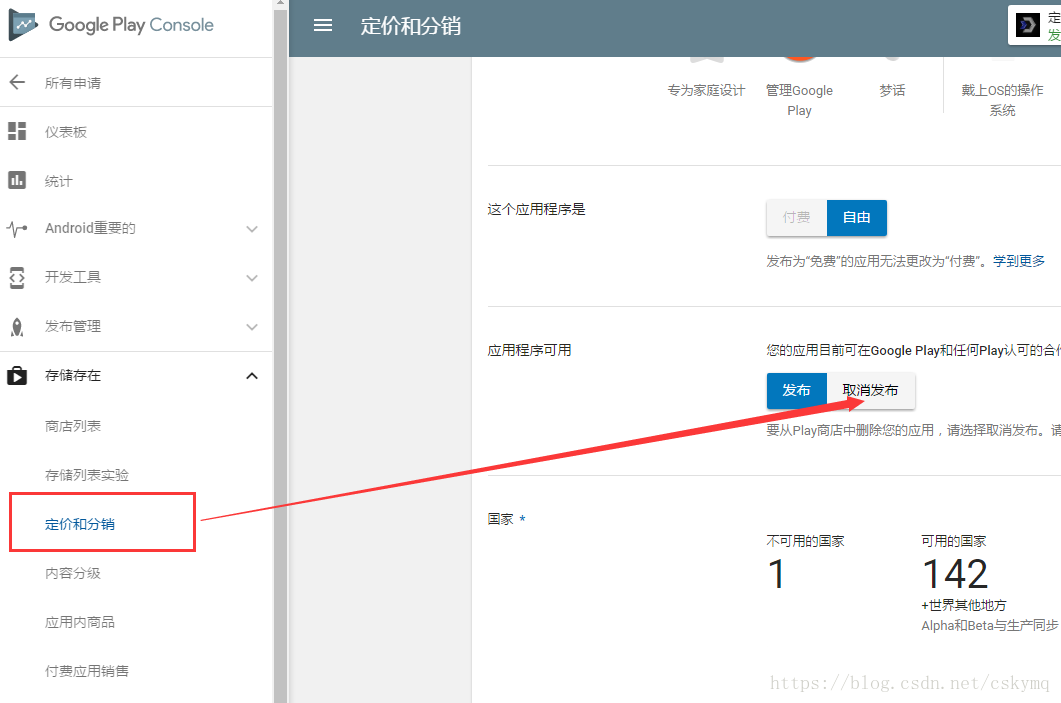The height and width of the screenshot is (703, 1061).
Task: Click the 戴上OS的操作系统 label
Action: click(1002, 100)
